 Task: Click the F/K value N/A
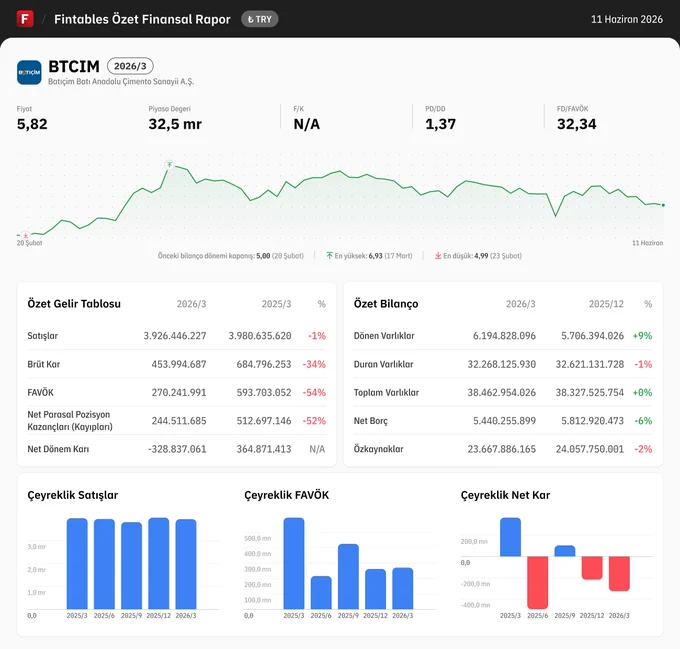[x=307, y=124]
